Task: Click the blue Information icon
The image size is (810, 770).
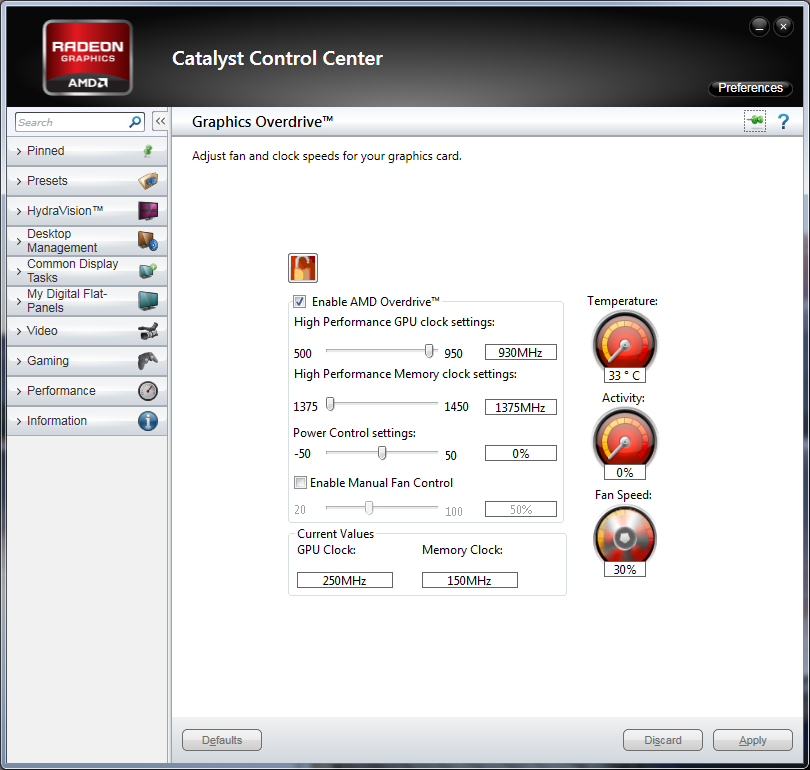Action: click(x=148, y=421)
